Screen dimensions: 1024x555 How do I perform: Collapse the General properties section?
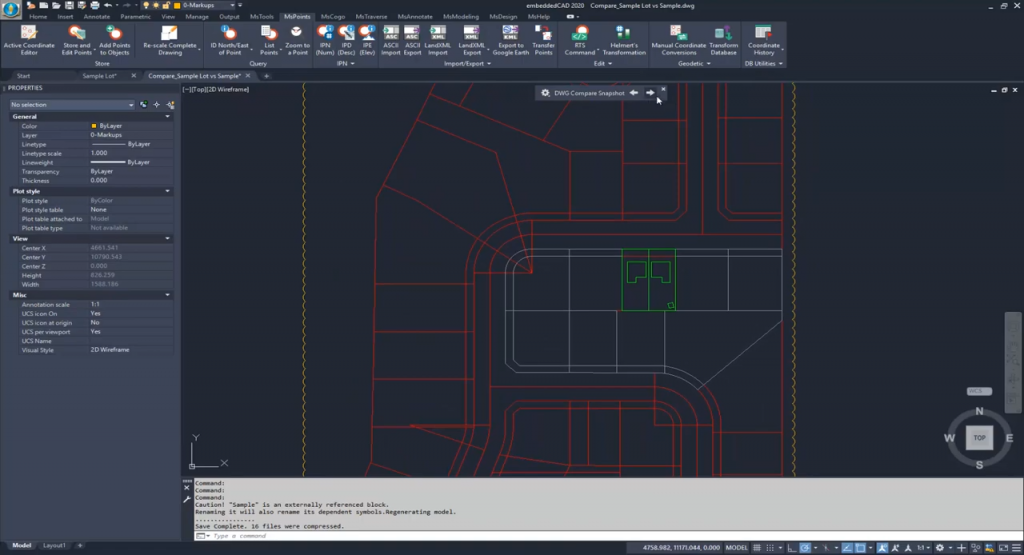(168, 117)
